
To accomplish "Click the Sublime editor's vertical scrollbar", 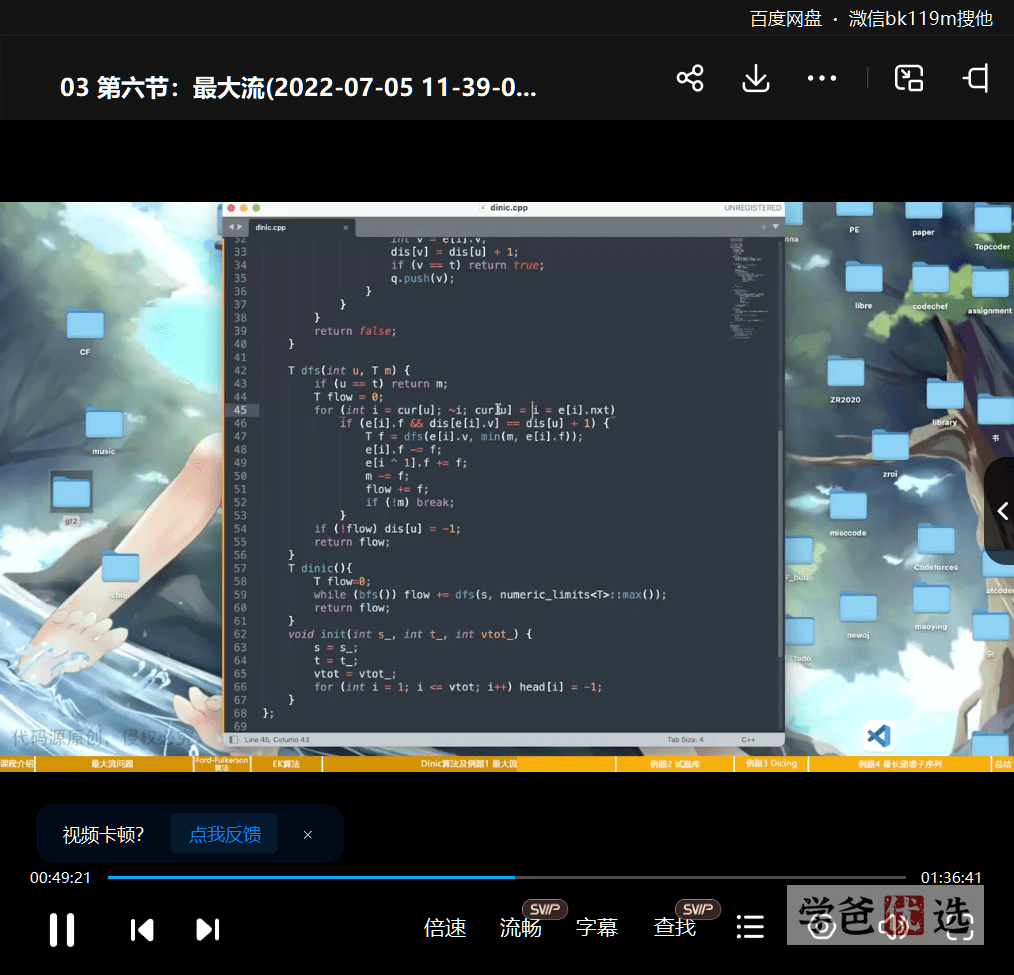I will (x=781, y=543).
